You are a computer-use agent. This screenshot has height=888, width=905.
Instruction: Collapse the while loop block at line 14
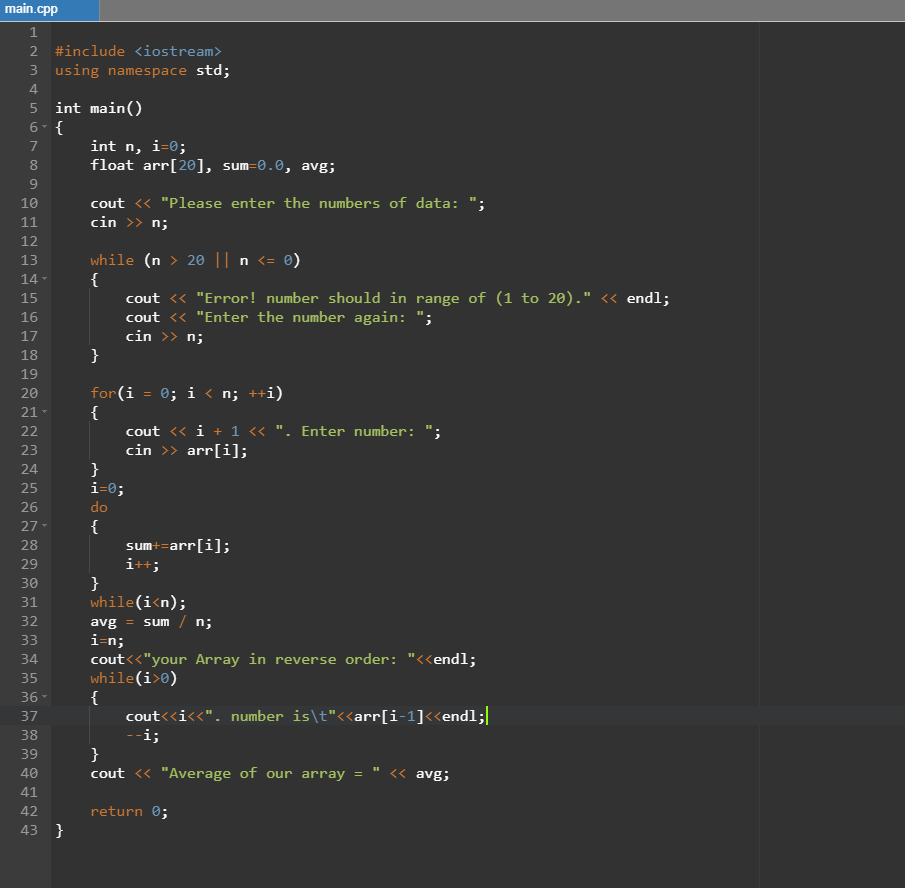tap(46, 279)
